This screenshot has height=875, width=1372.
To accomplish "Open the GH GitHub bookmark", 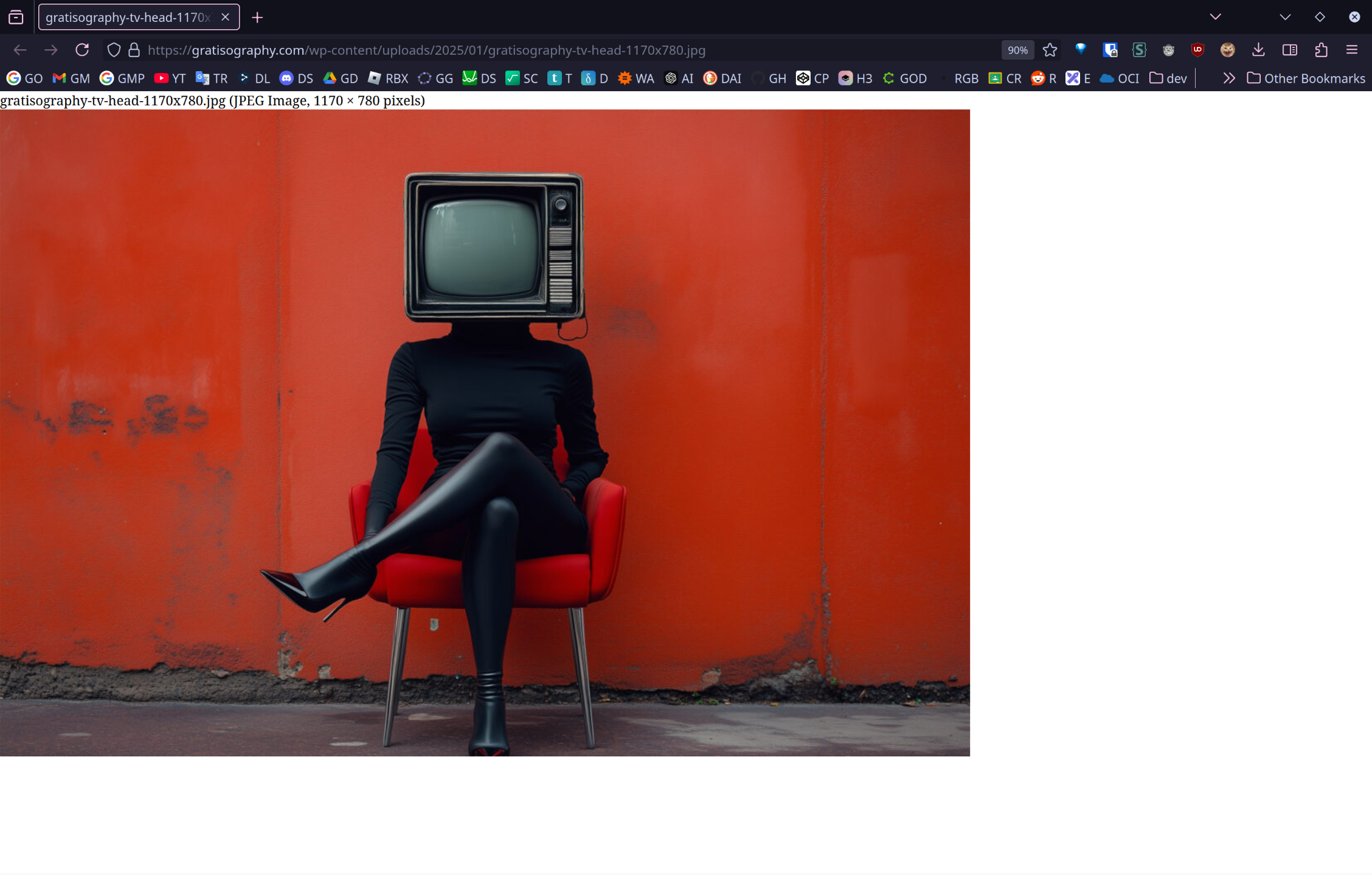I will pos(769,78).
